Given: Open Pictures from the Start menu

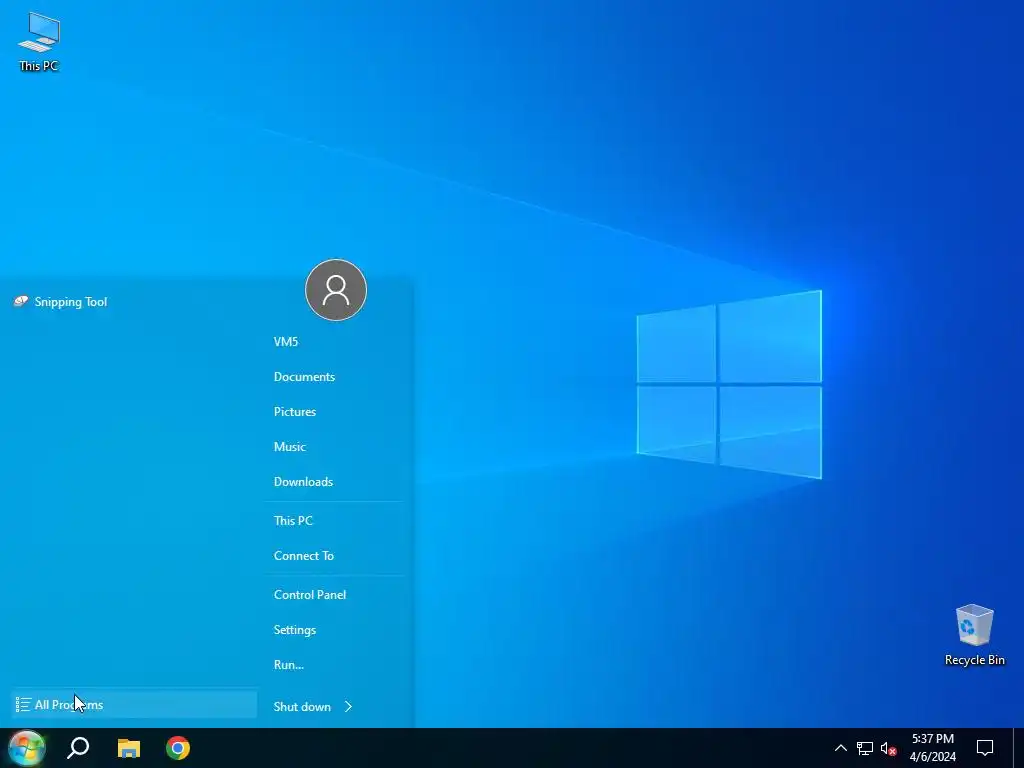Looking at the screenshot, I should (x=295, y=411).
